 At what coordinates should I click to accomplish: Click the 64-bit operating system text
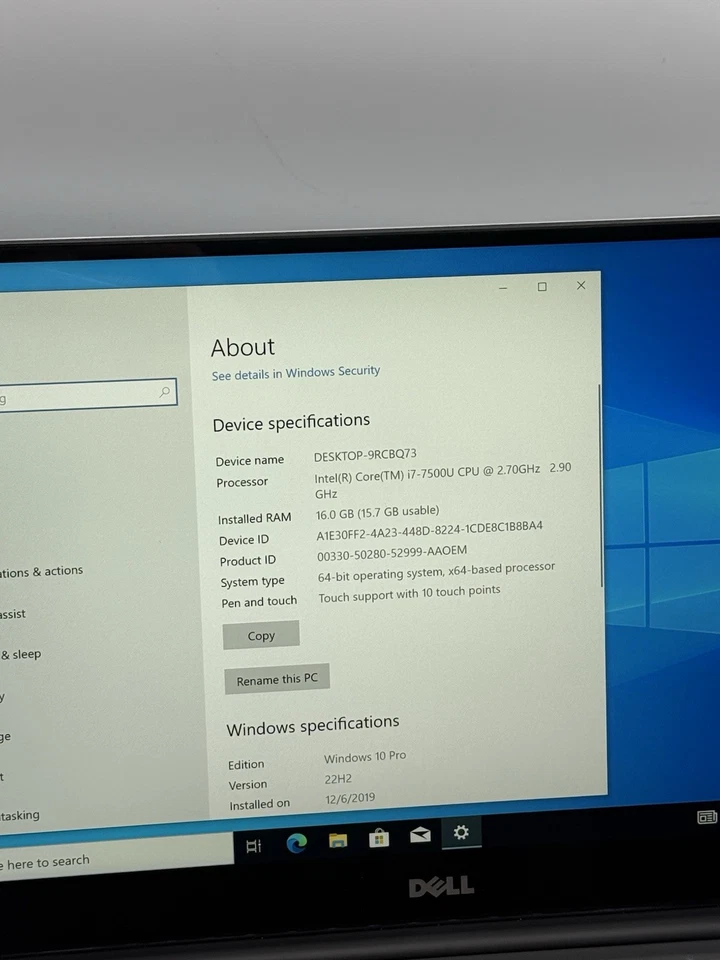point(436,572)
